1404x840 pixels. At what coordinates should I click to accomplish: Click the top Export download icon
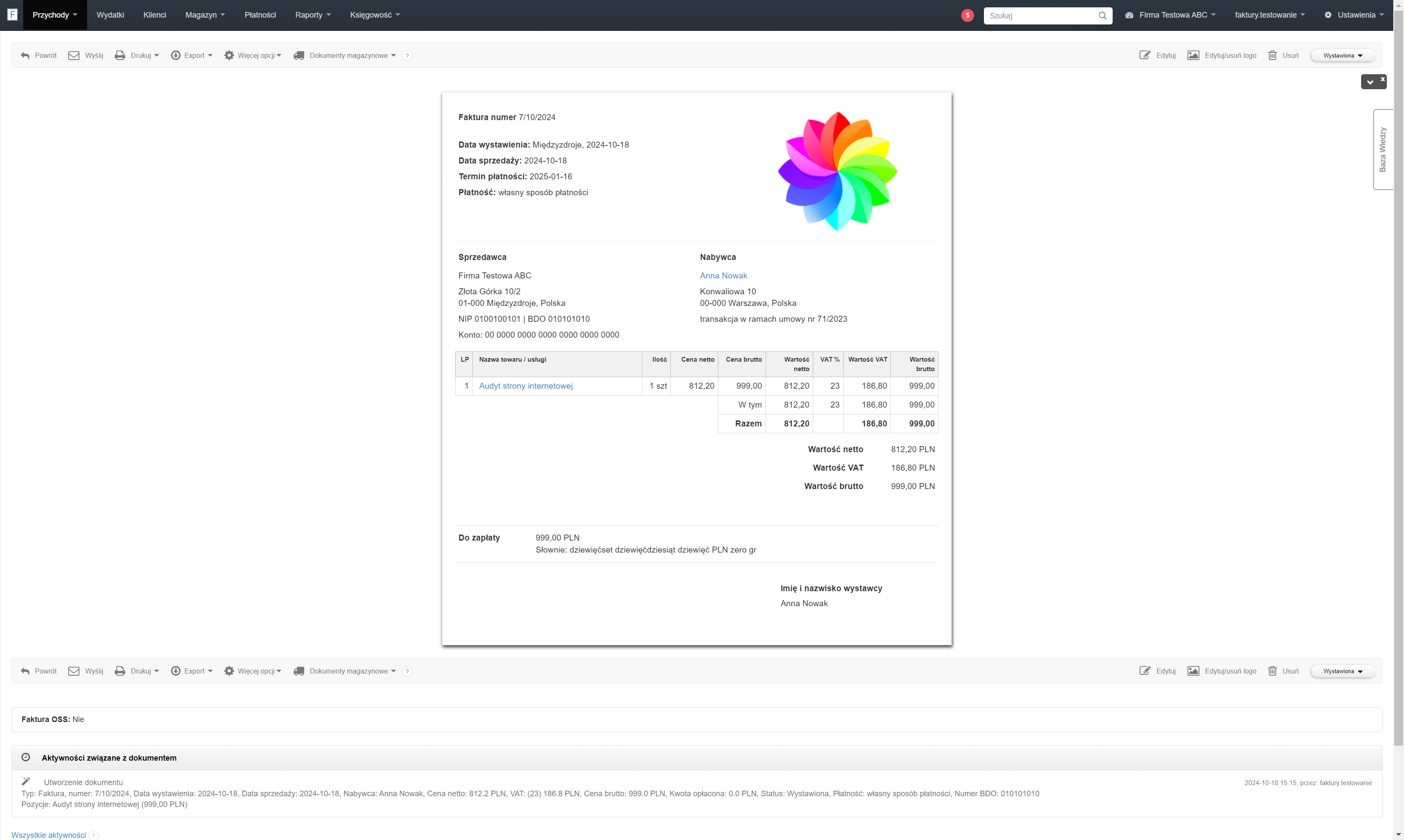pyautogui.click(x=175, y=55)
